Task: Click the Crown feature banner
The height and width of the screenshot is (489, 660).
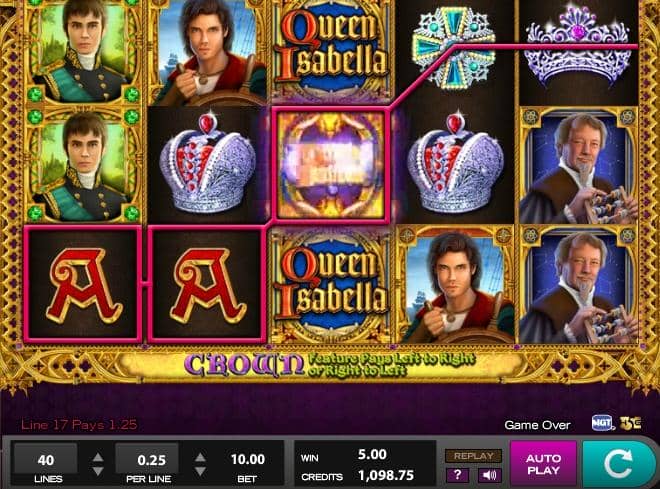Action: [330, 364]
